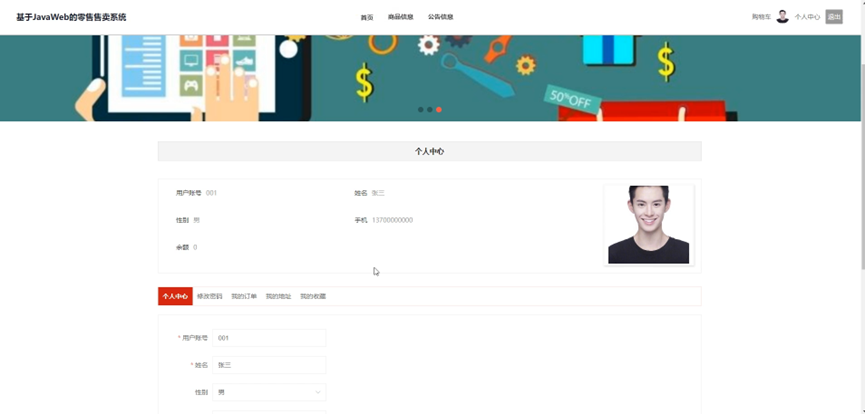This screenshot has height=414, width=865.
Task: Click the chevron arrow in 性别 dropdown
Action: (318, 392)
